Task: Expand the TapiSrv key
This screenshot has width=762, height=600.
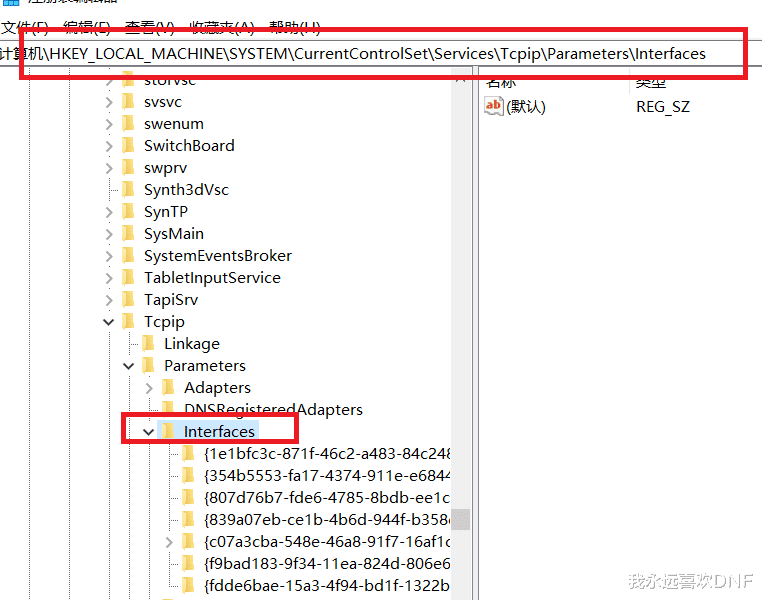Action: click(x=109, y=300)
